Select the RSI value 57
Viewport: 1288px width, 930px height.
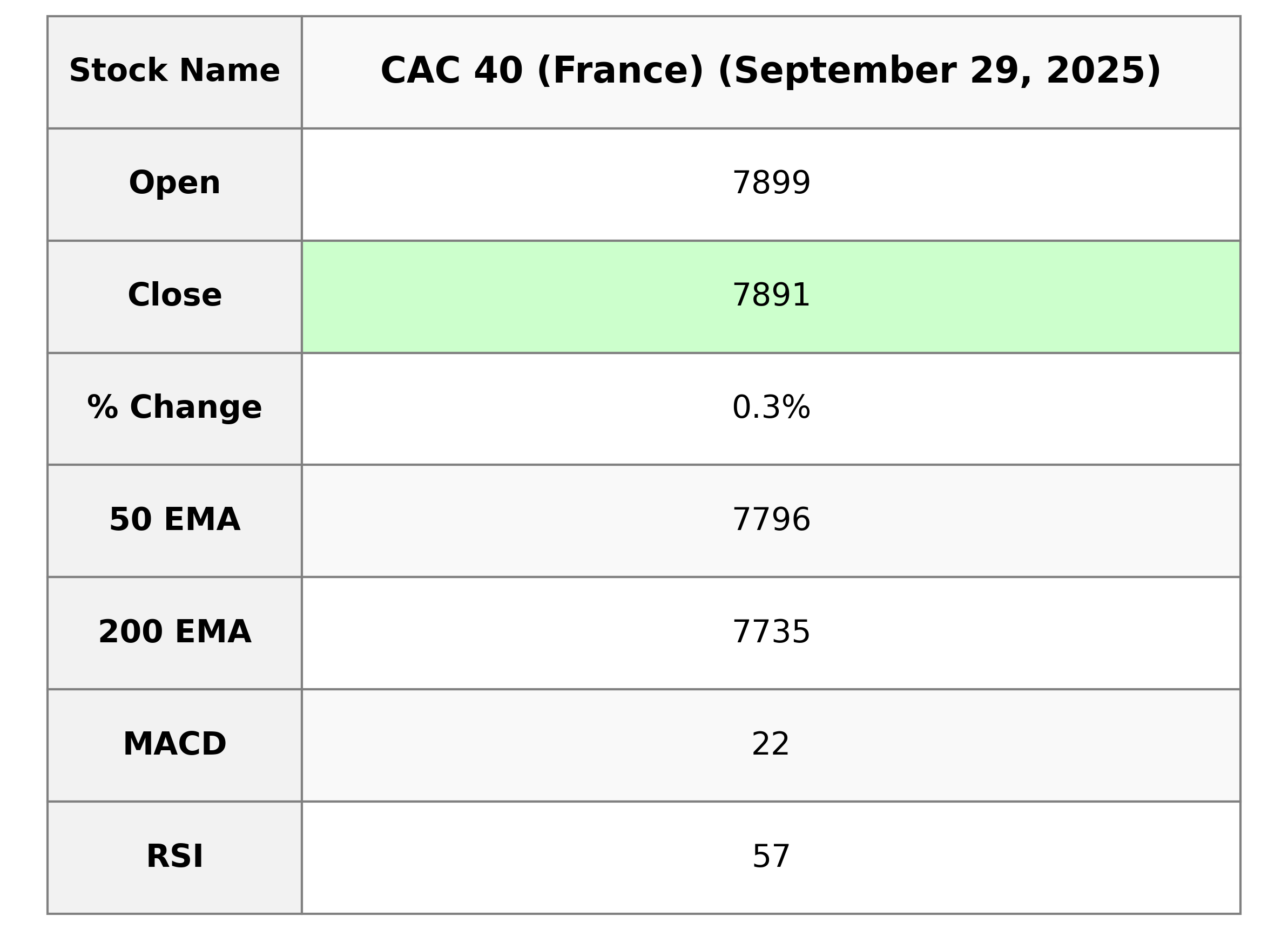(x=771, y=857)
